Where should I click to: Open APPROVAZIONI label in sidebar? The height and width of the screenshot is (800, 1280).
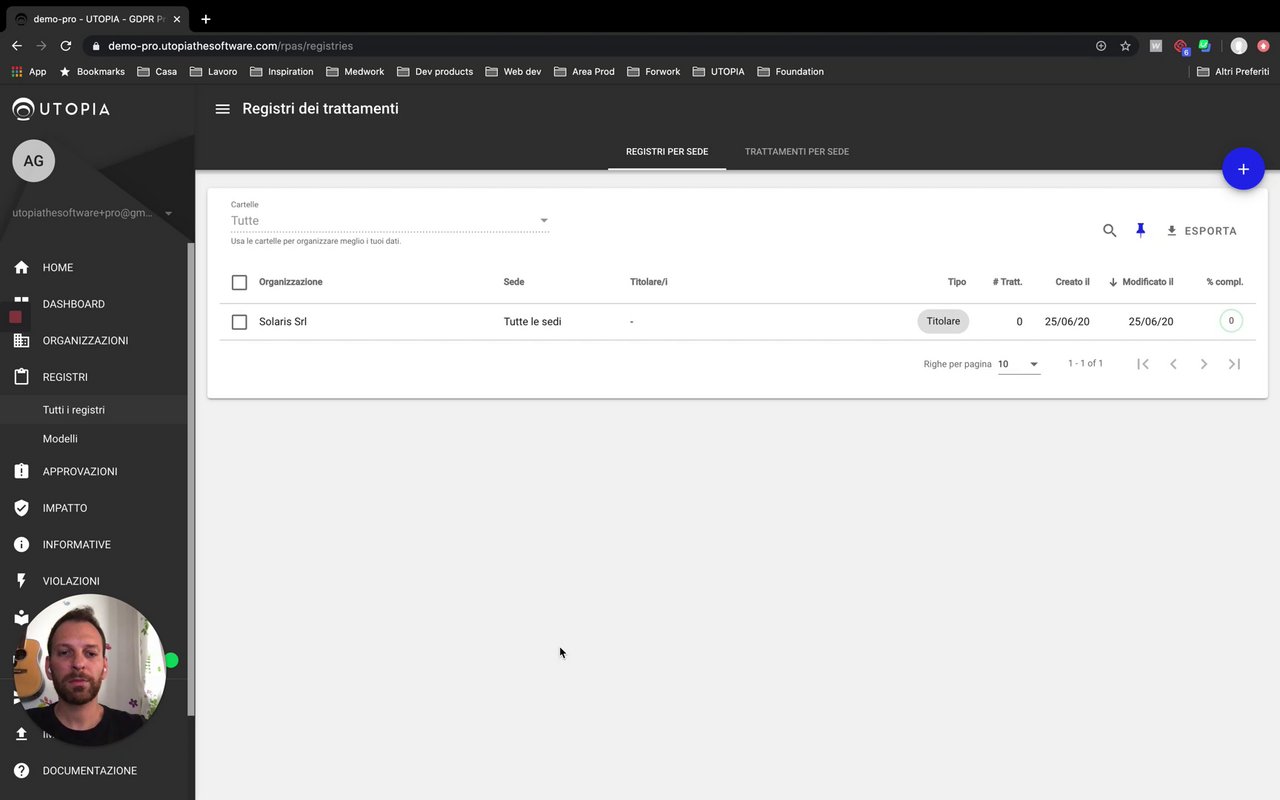tap(80, 471)
